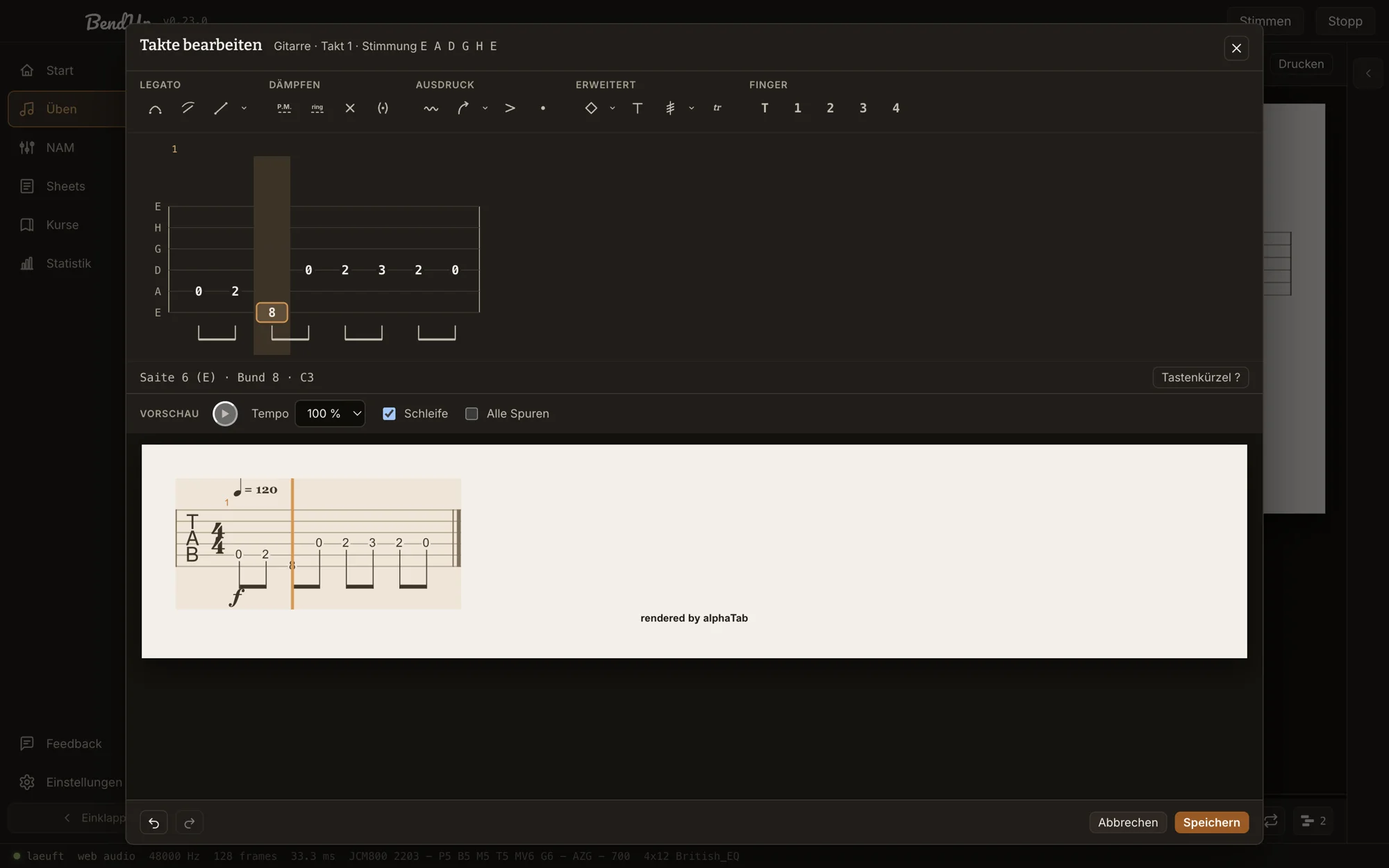This screenshot has width=1389, height=868.
Task: Apply slide line articulation
Action: pos(220,108)
